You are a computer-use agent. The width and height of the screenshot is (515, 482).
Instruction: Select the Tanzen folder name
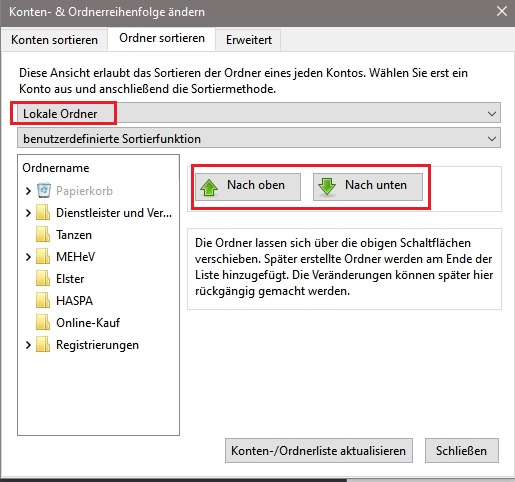74,235
